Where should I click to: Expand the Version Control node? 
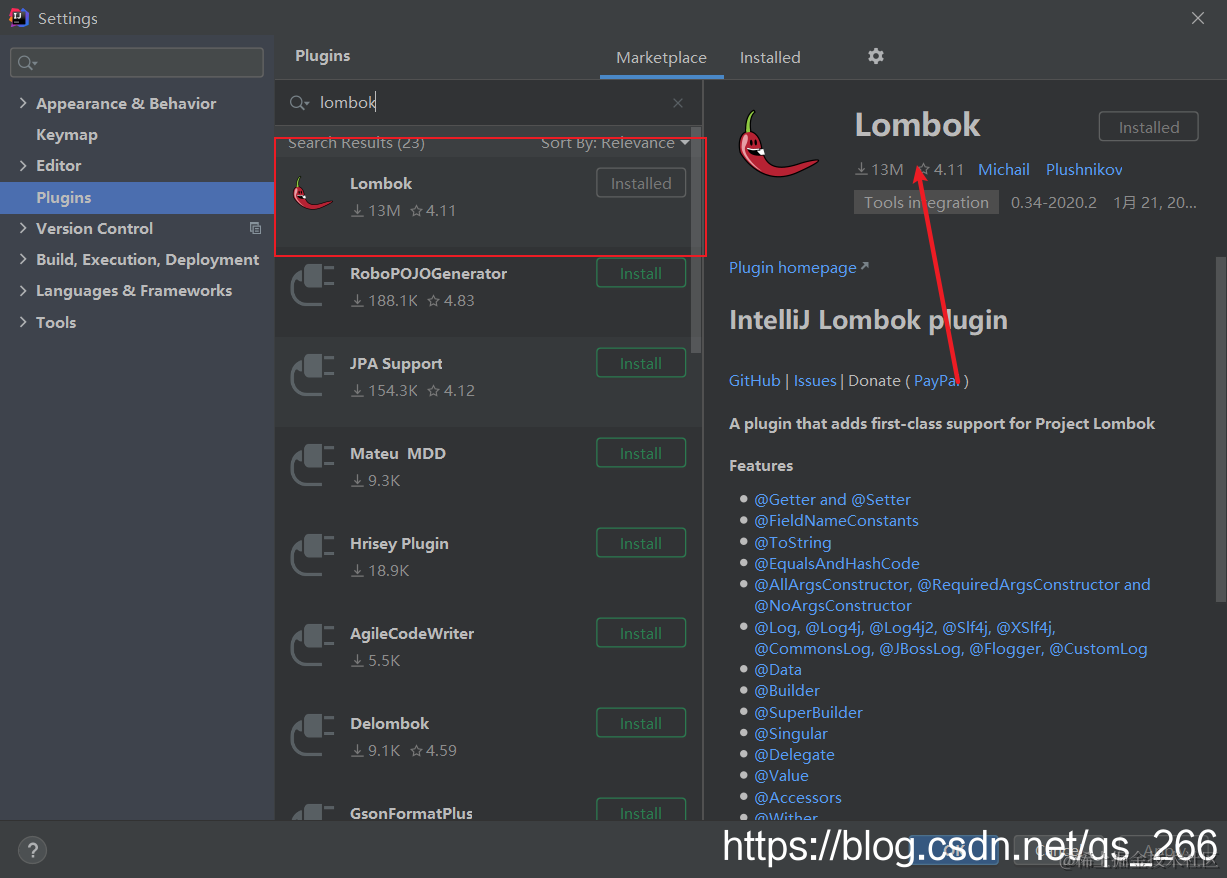pos(23,228)
